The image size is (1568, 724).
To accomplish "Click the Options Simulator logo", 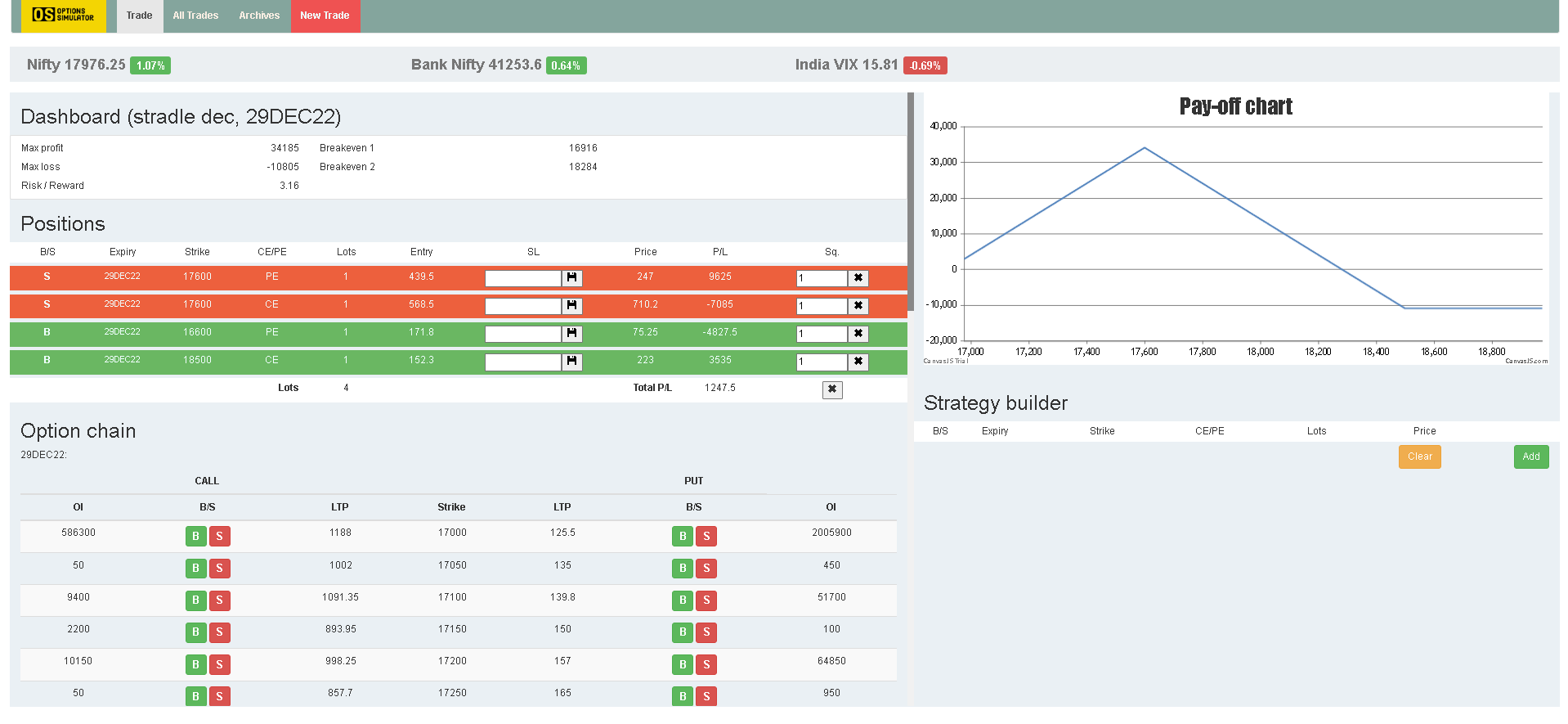I will [64, 16].
